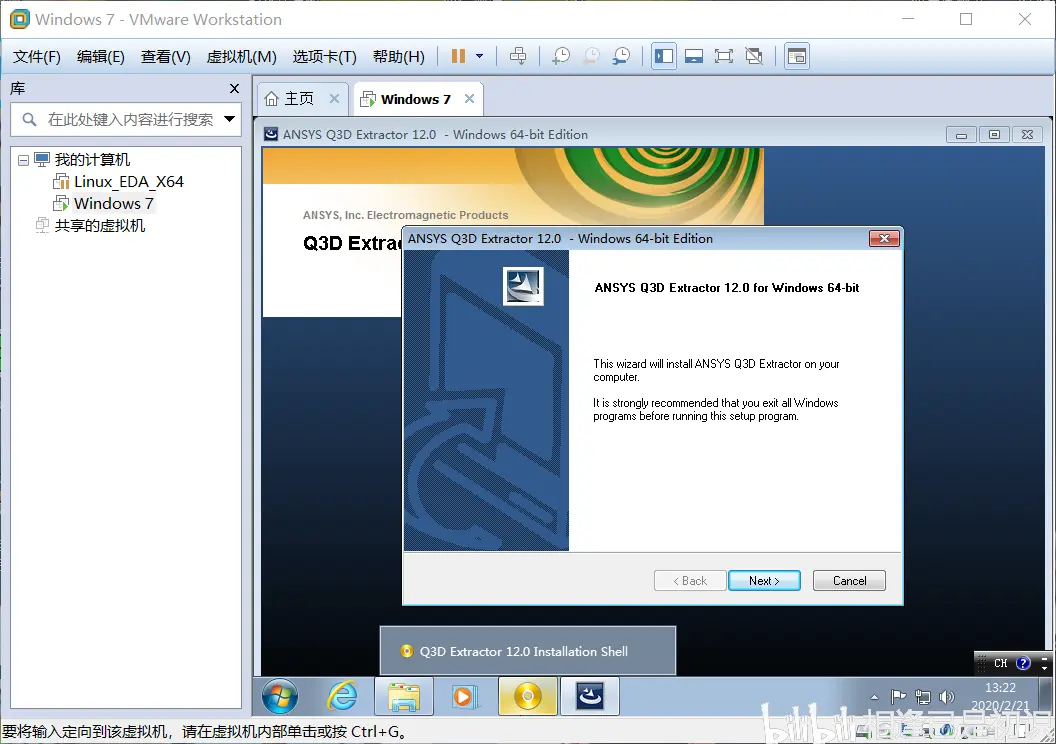Click the Back button in the wizard

pyautogui.click(x=690, y=580)
